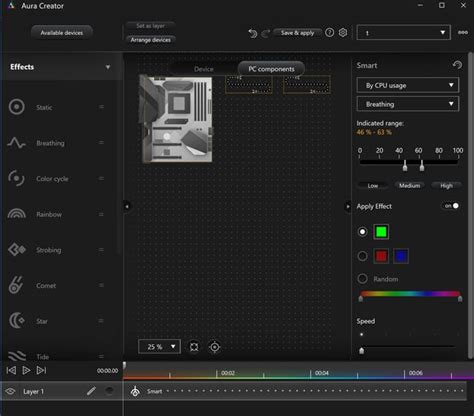Fit canvas to screen icon
This screenshot has height=416, width=474.
pyautogui.click(x=194, y=347)
